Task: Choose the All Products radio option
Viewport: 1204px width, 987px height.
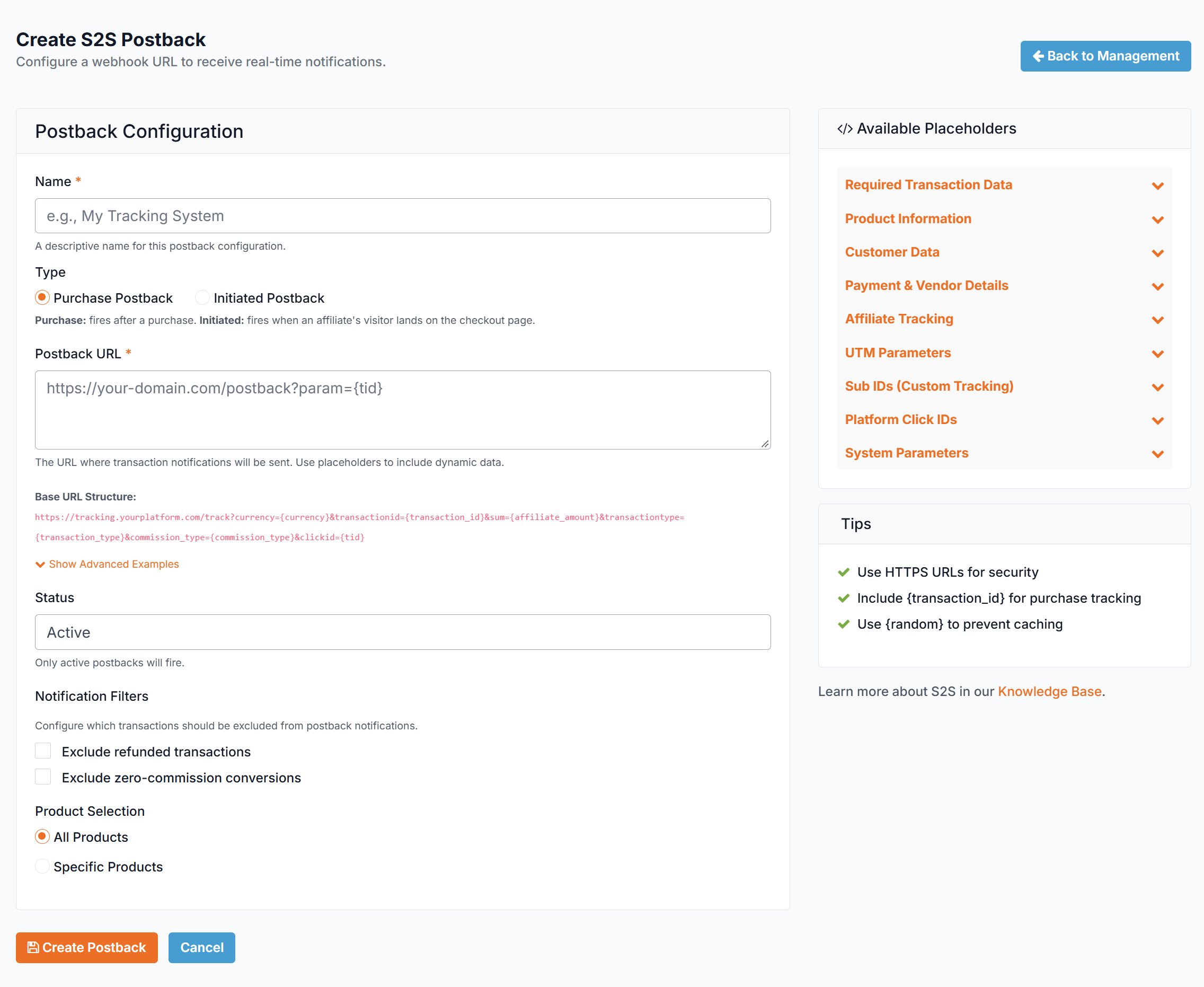Action: (x=42, y=836)
